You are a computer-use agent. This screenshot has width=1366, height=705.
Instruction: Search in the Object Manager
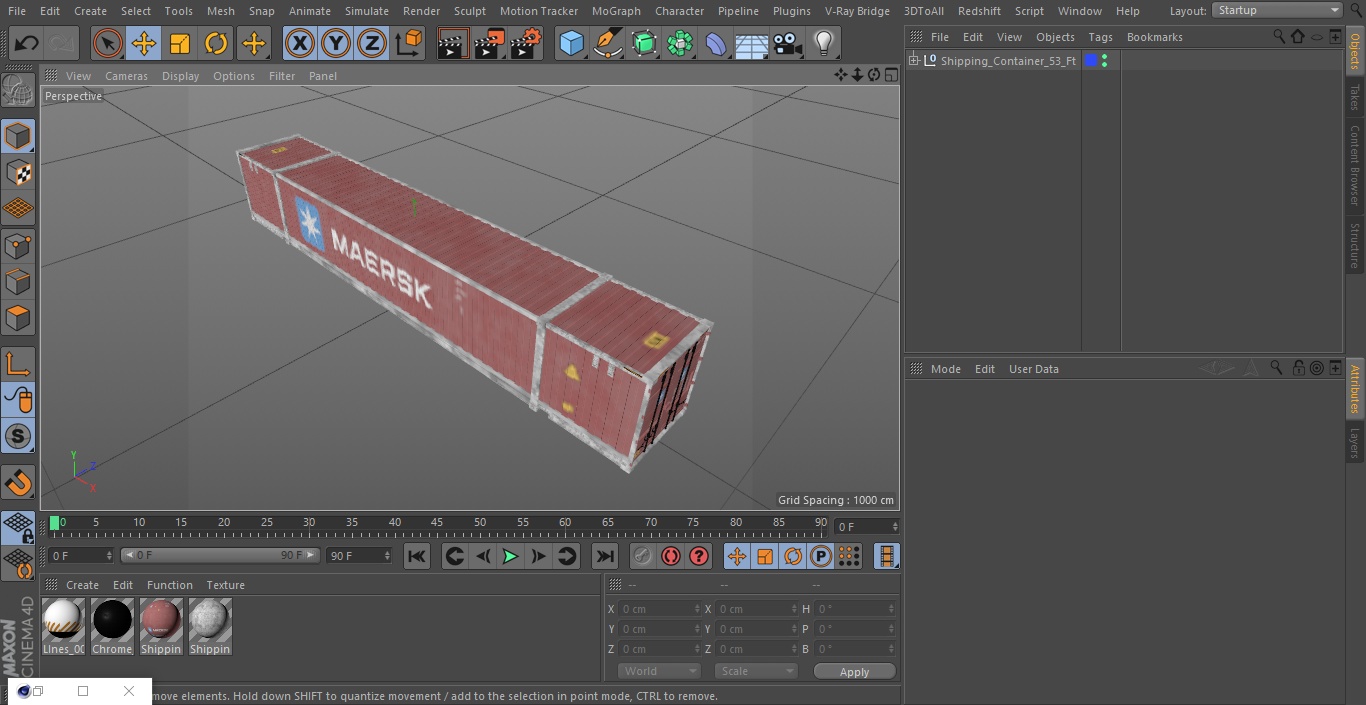[1279, 36]
